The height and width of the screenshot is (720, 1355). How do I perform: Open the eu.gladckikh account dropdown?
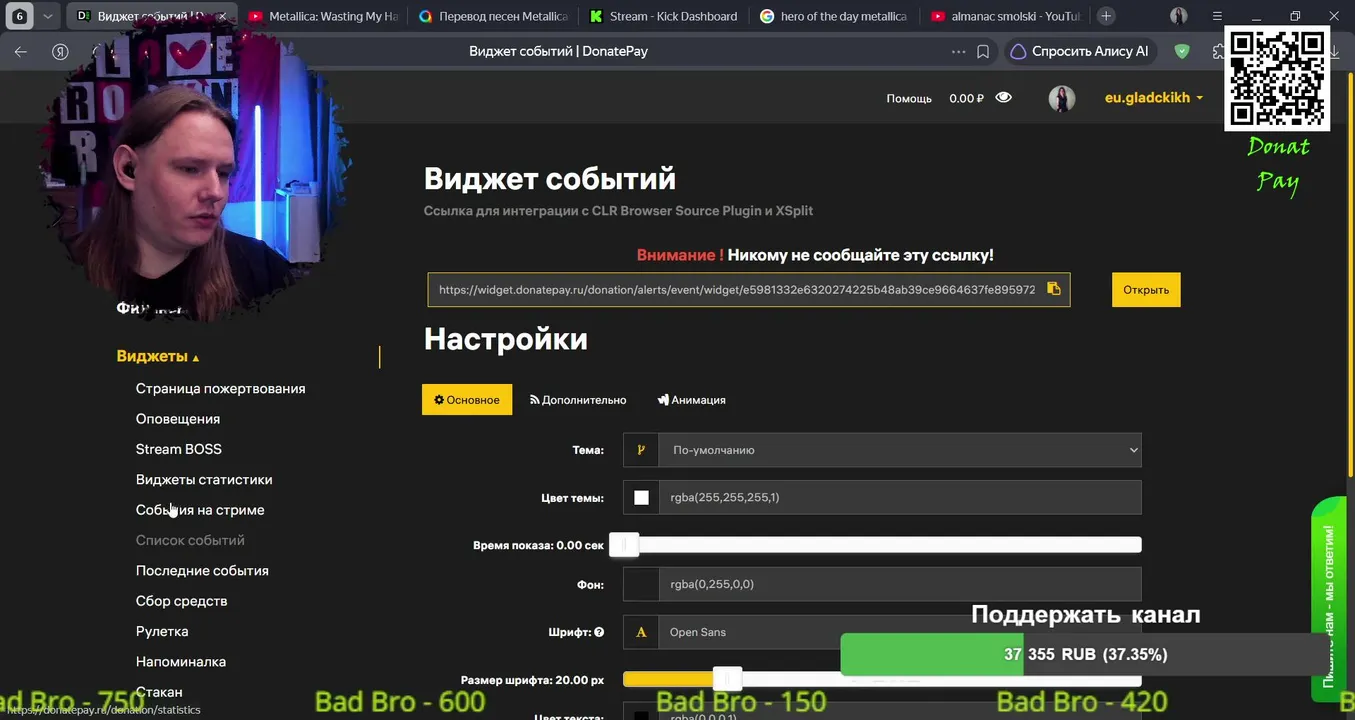click(x=1153, y=98)
